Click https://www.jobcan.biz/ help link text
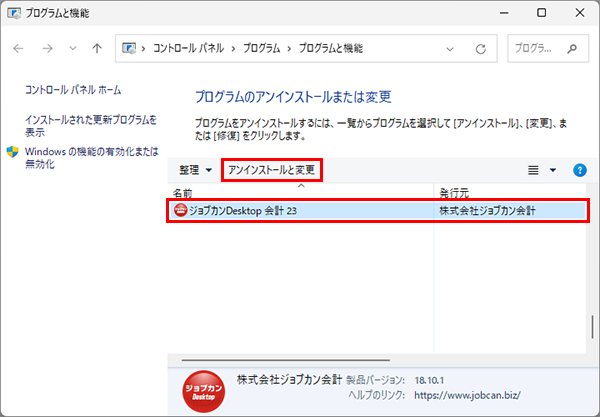The image size is (600, 417). point(467,395)
